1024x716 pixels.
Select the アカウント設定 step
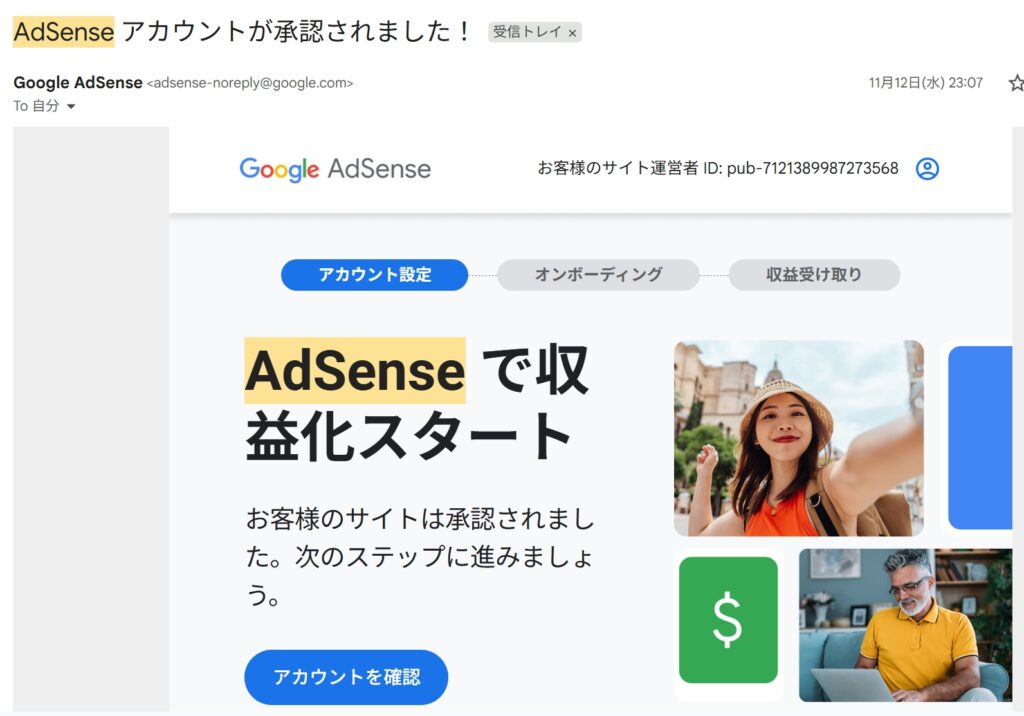pos(374,274)
